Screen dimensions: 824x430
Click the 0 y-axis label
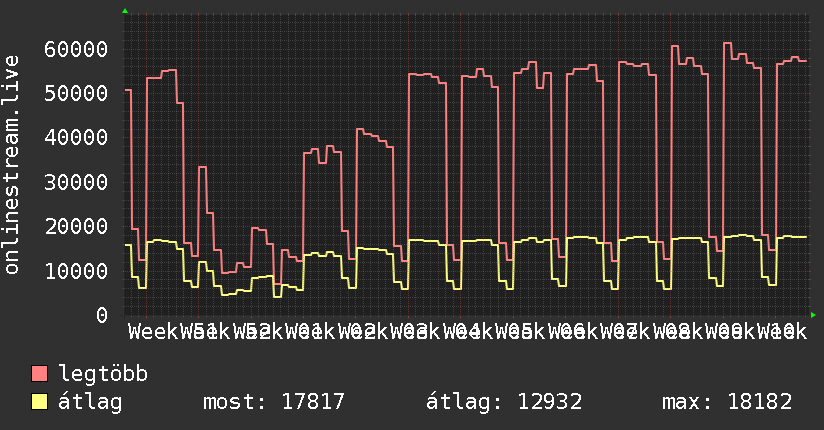(102, 315)
